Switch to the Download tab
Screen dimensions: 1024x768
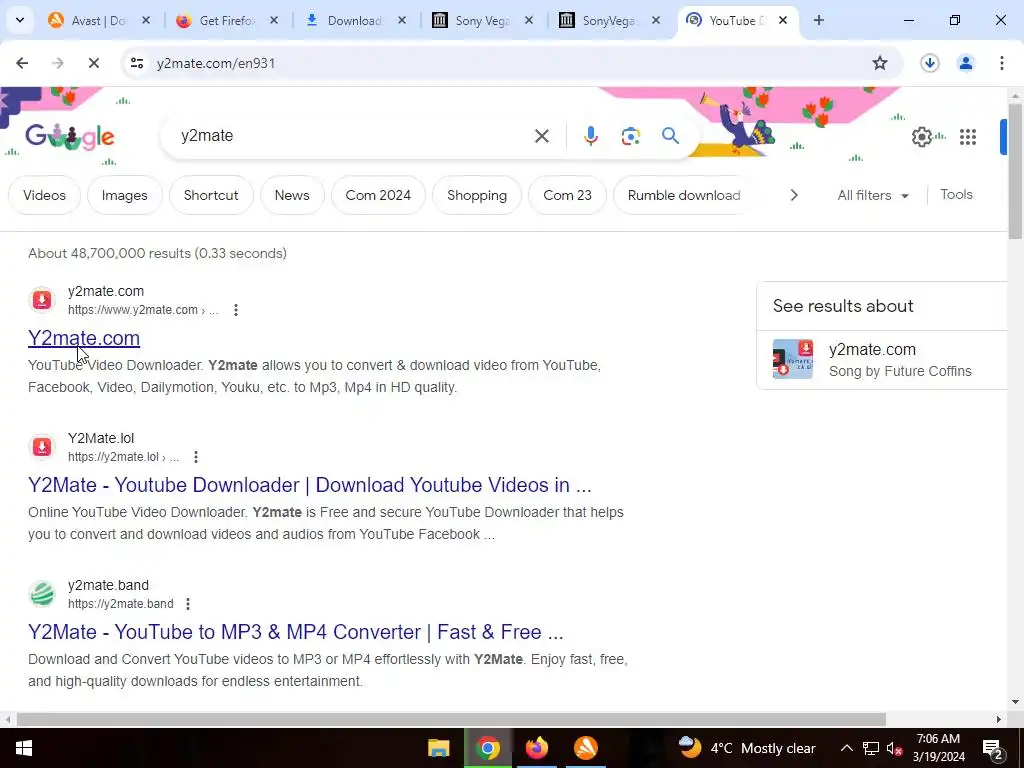tap(354, 20)
